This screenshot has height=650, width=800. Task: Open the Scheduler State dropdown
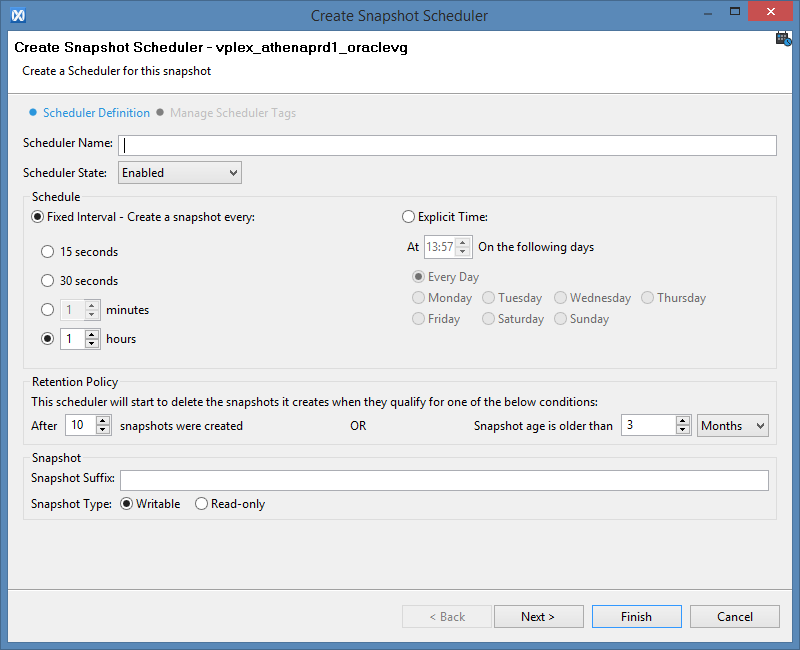(180, 173)
